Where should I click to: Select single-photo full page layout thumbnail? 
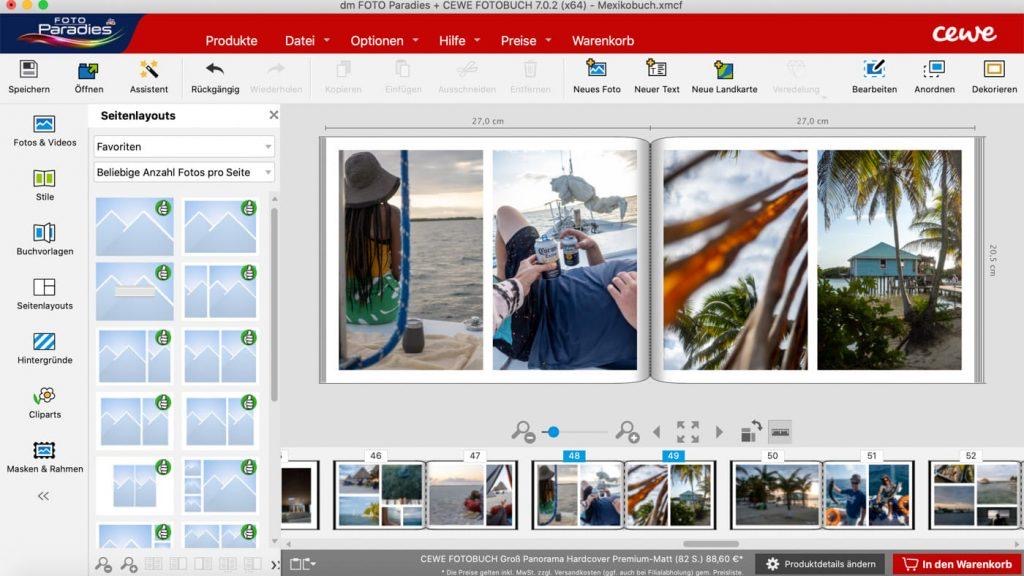(135, 226)
